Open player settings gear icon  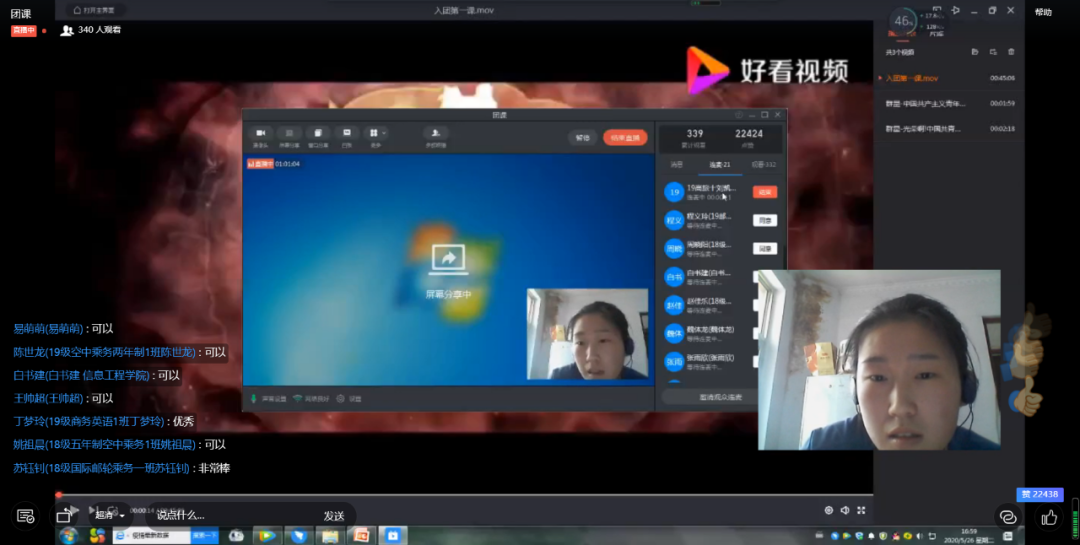click(x=828, y=511)
